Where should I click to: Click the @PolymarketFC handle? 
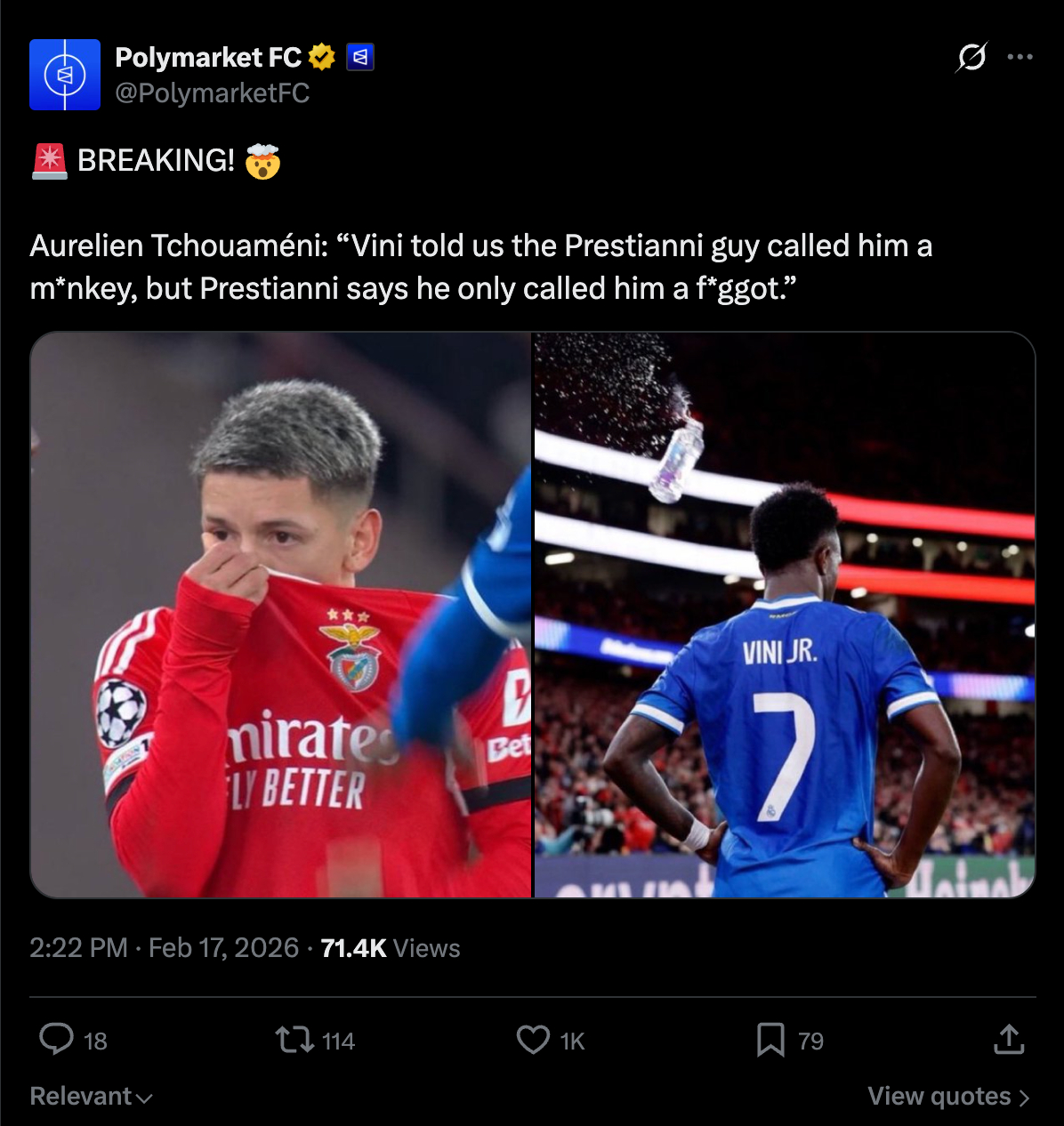(213, 92)
